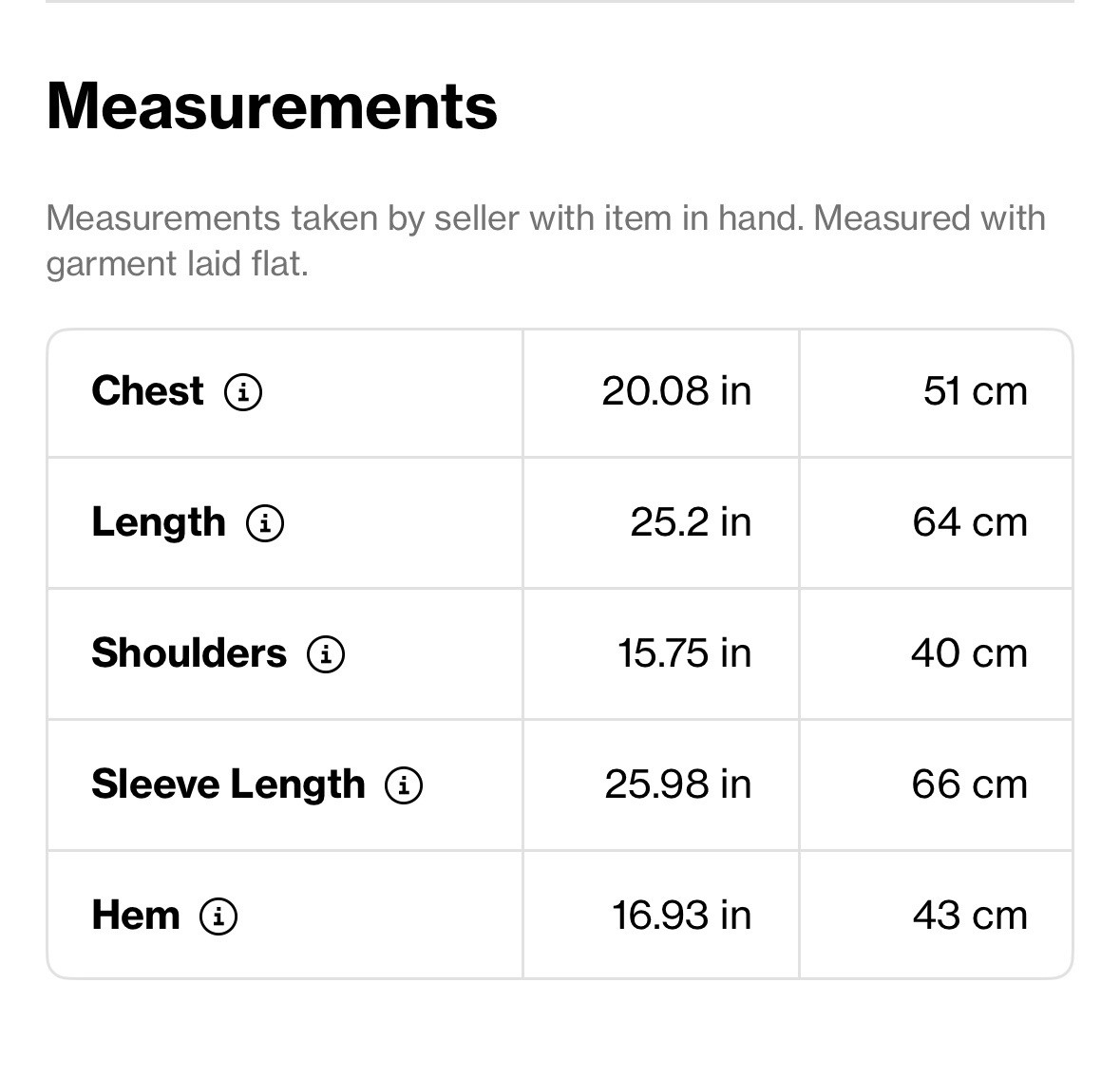Select the 51 cm chest value
The image size is (1120, 1077).
click(x=975, y=391)
